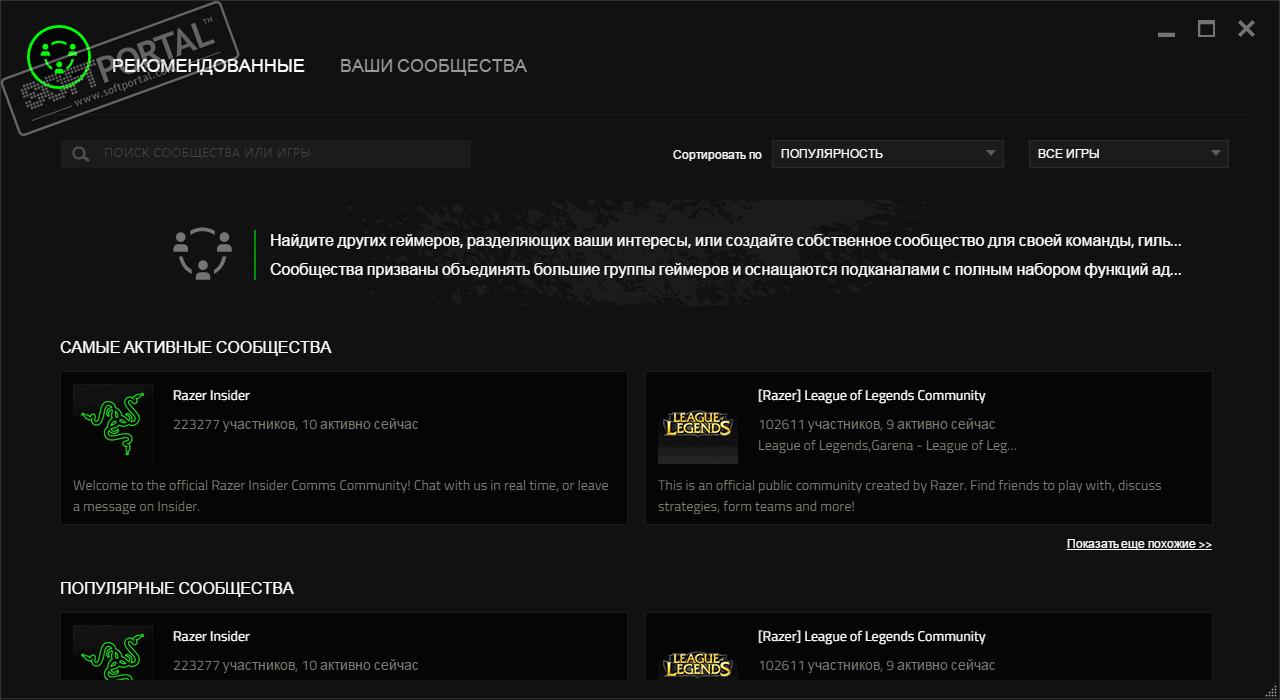Click the 'Найдите других геймеров' banner line
The width and height of the screenshot is (1280, 700).
[x=726, y=241]
